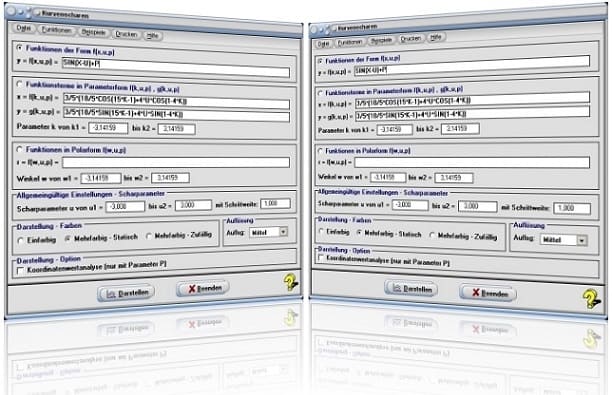The image size is (612, 395).
Task: Tick Koordinatenwertanalyse checkbox in right window
Action: 321,258
